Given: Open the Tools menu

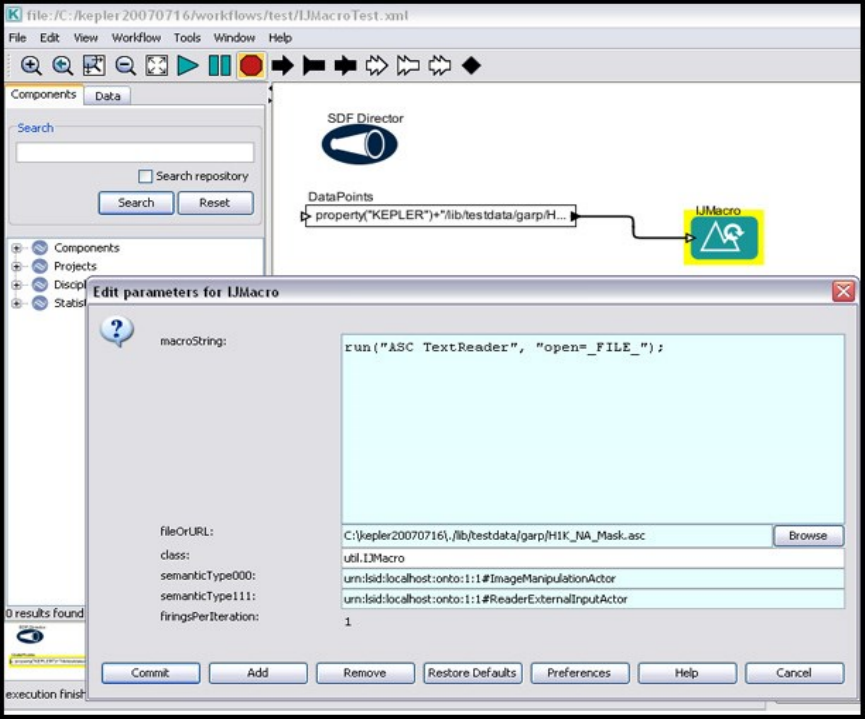Looking at the screenshot, I should pos(187,38).
